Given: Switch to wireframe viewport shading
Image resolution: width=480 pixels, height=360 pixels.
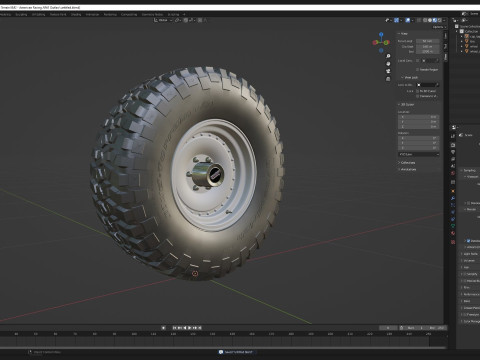Looking at the screenshot, I should pos(425,20).
